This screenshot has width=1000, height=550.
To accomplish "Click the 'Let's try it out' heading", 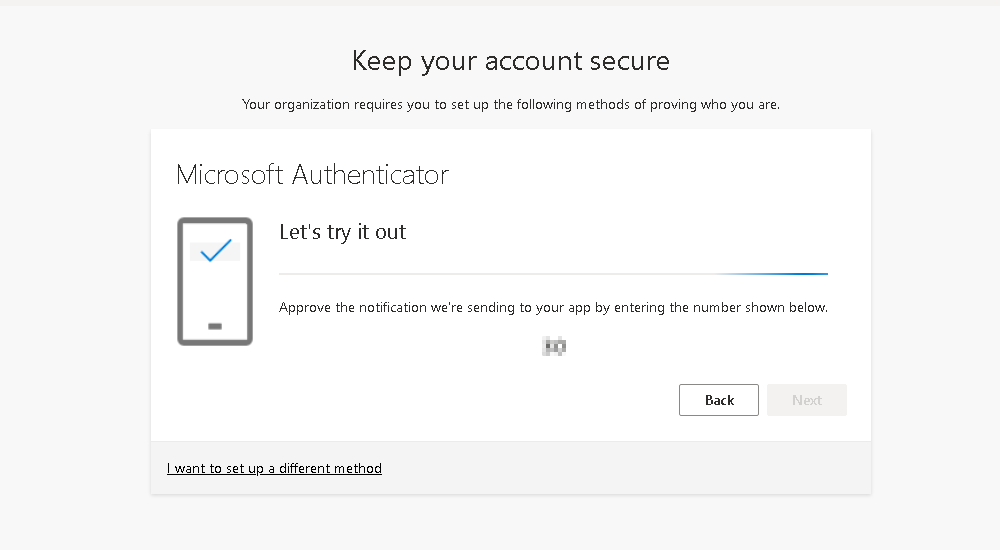I will click(x=342, y=232).
